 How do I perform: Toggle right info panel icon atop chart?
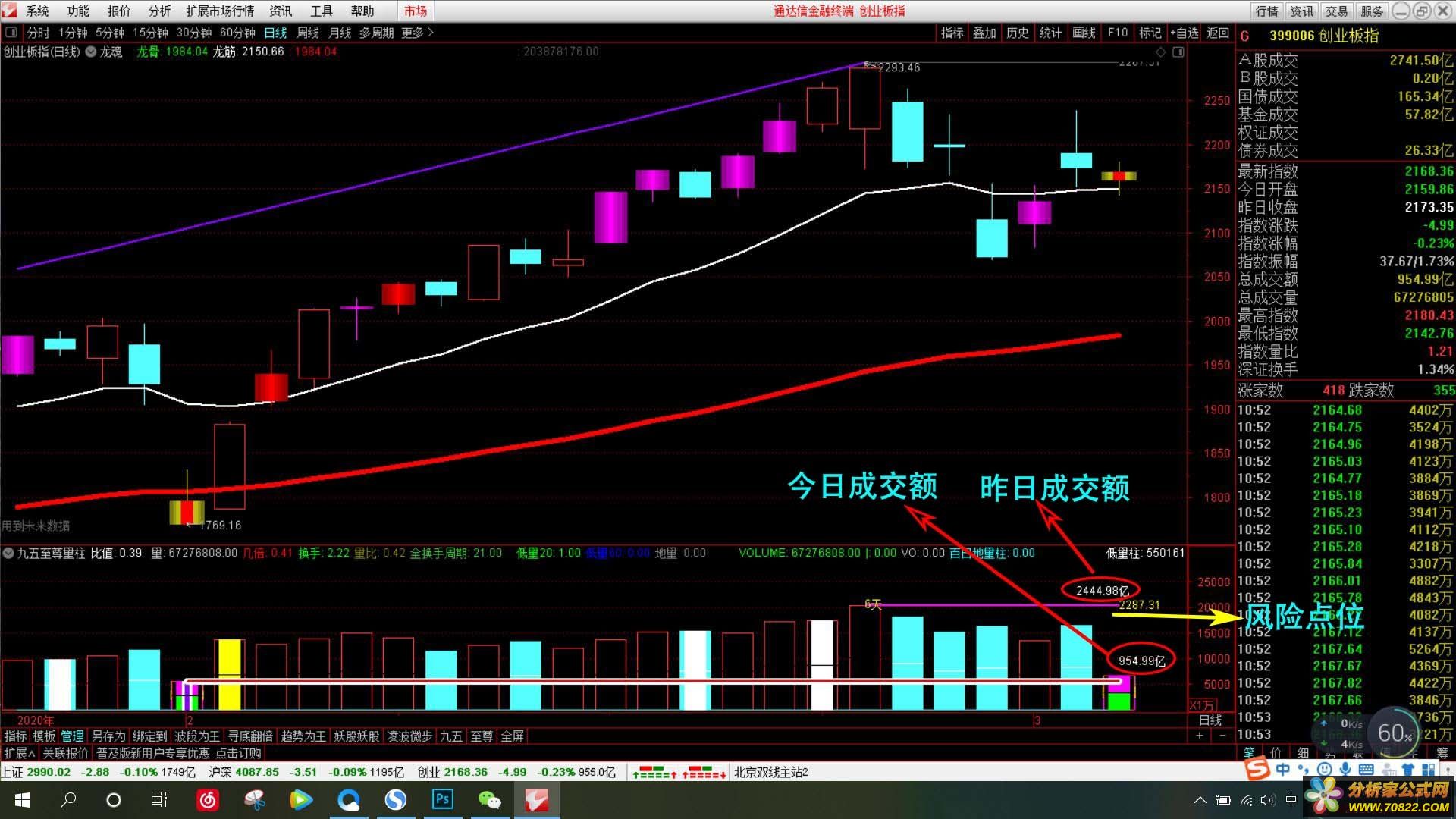pos(1178,52)
